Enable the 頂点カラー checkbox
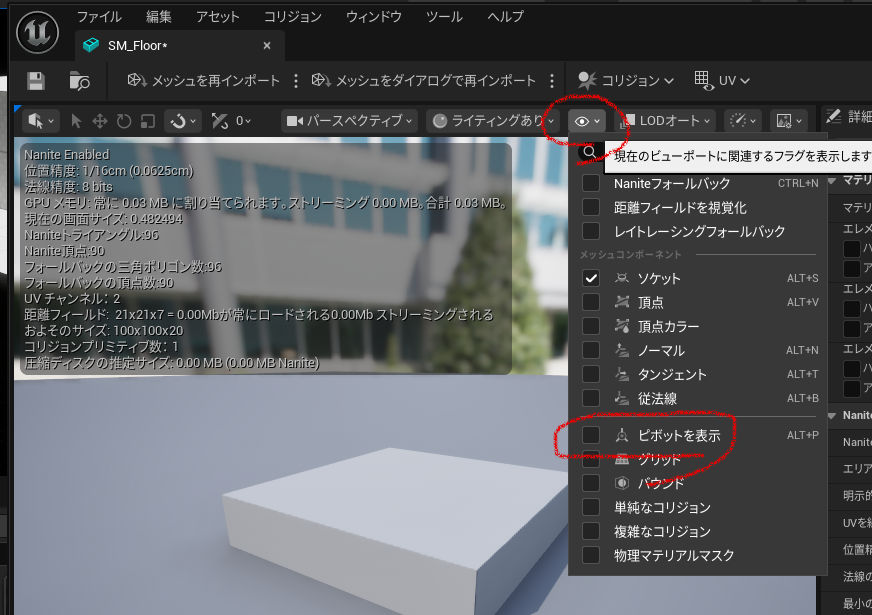Screen dimensions: 872x615 pos(591,326)
